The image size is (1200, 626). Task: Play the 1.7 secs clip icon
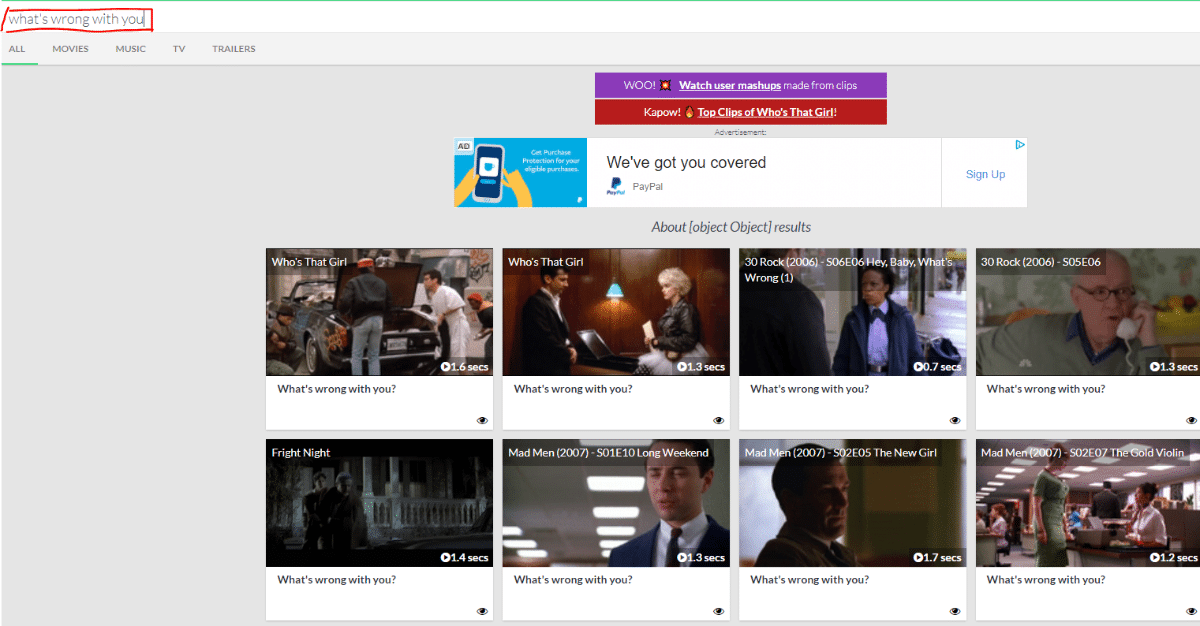coord(918,558)
